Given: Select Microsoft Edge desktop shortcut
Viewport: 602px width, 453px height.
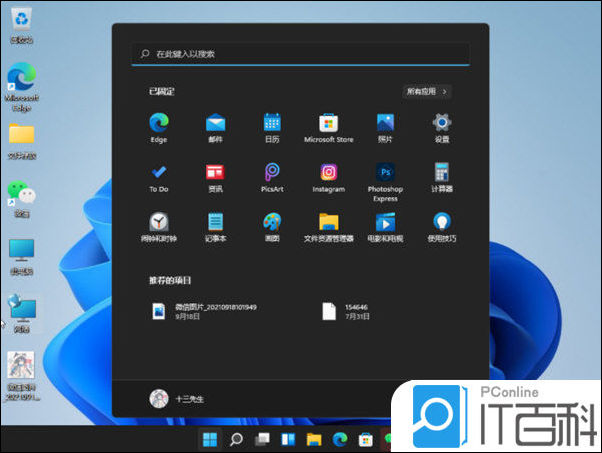Looking at the screenshot, I should [22, 87].
